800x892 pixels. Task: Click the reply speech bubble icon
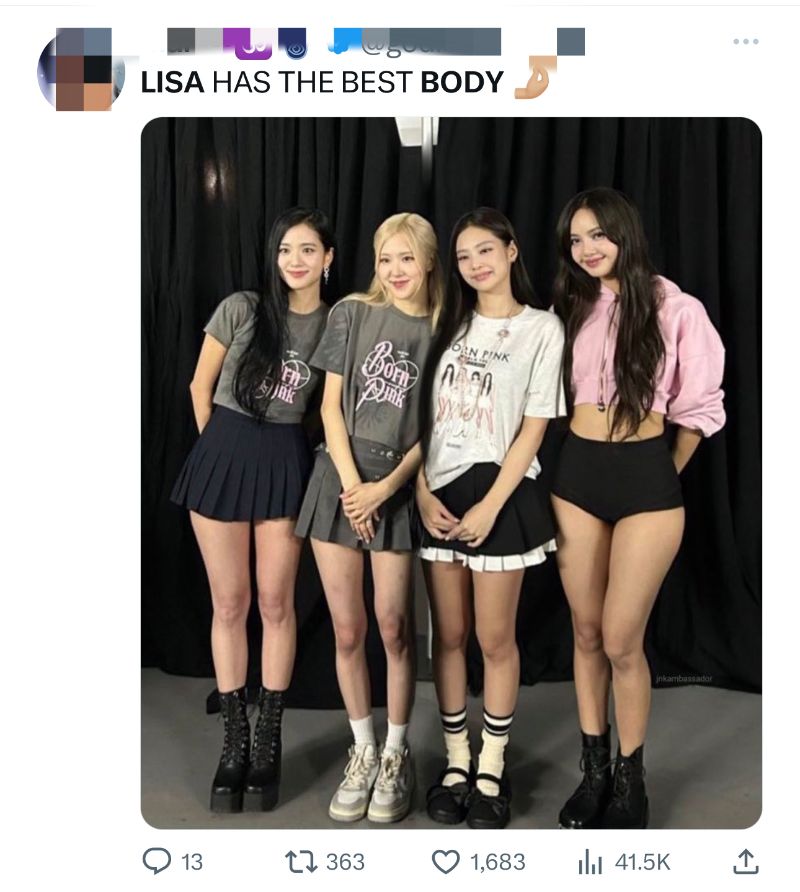pyautogui.click(x=156, y=861)
